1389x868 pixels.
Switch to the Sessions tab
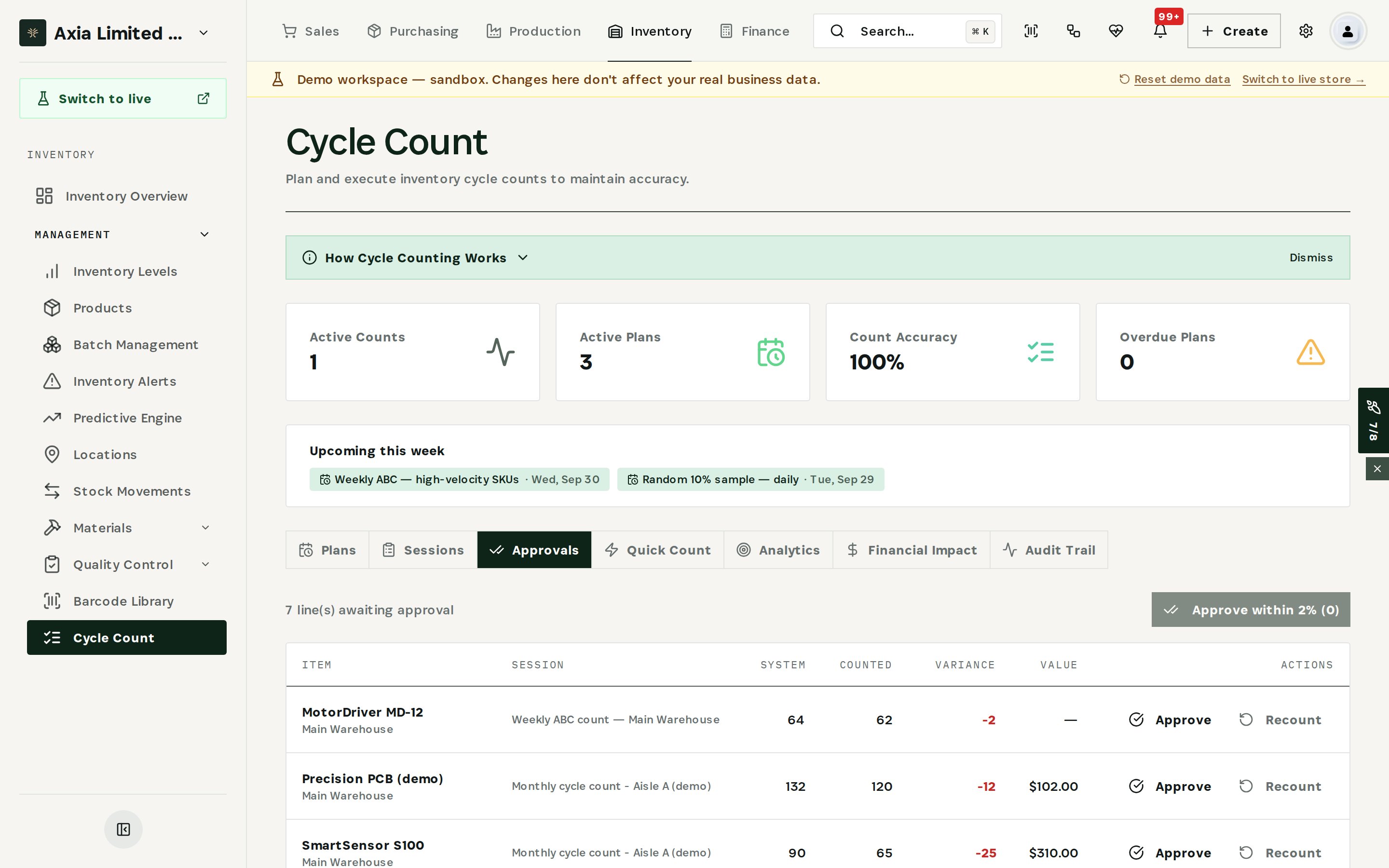[423, 550]
